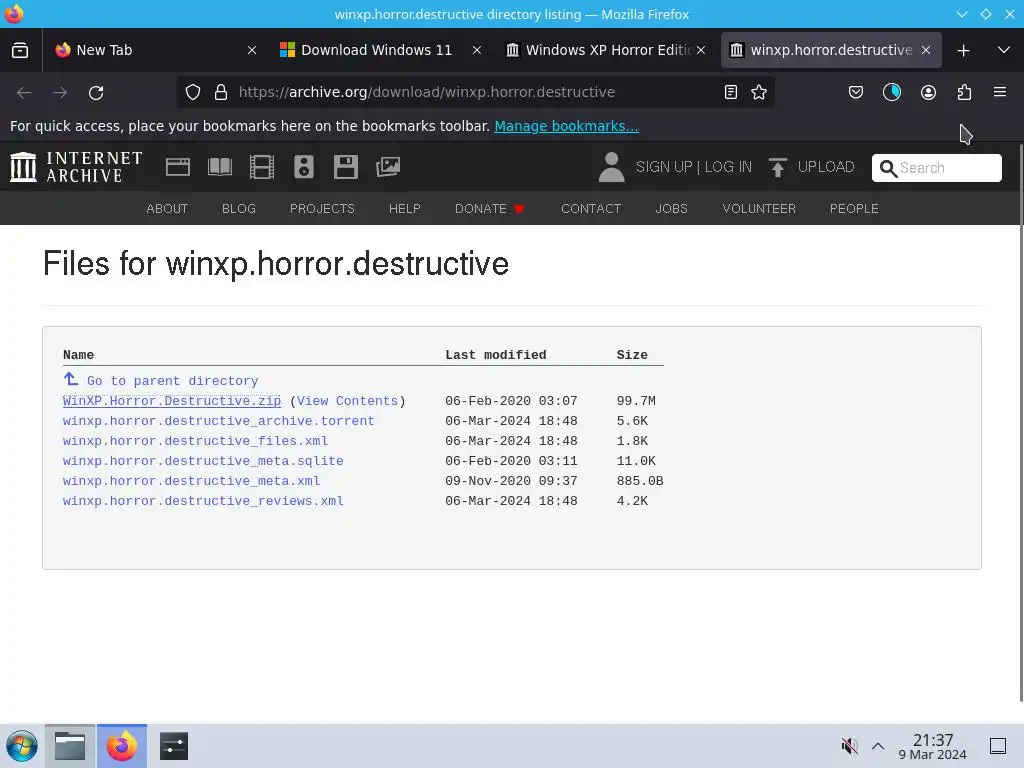Screen dimensions: 1024x768
Task: Open the Video film icon
Action: tap(262, 167)
